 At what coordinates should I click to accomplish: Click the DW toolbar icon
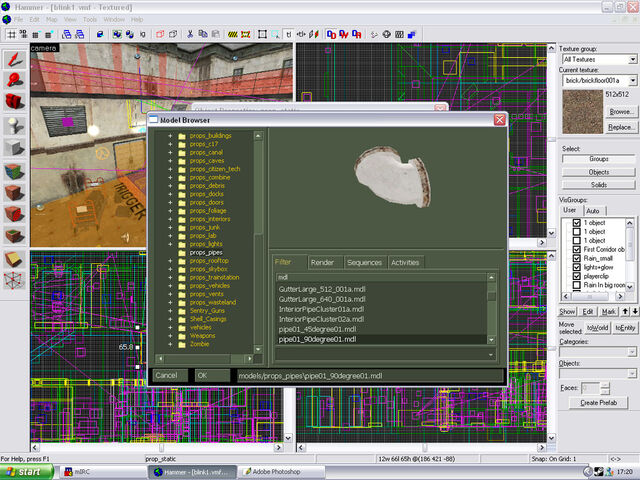point(344,34)
